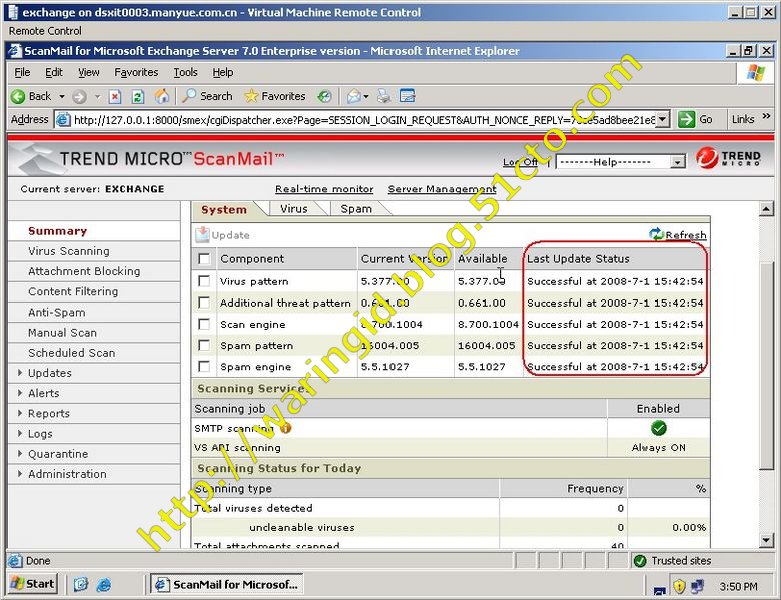Click the Print icon in toolbar
The height and width of the screenshot is (600, 781).
383,96
